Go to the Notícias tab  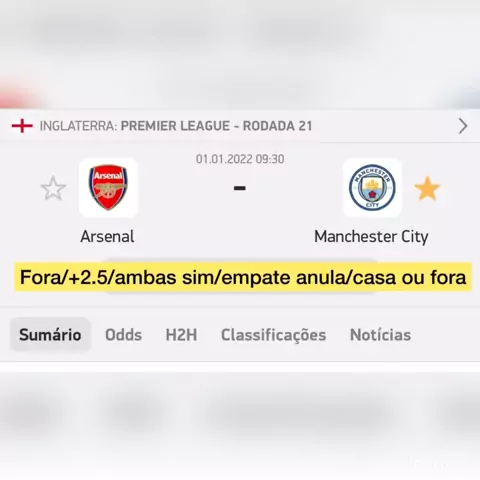click(380, 335)
